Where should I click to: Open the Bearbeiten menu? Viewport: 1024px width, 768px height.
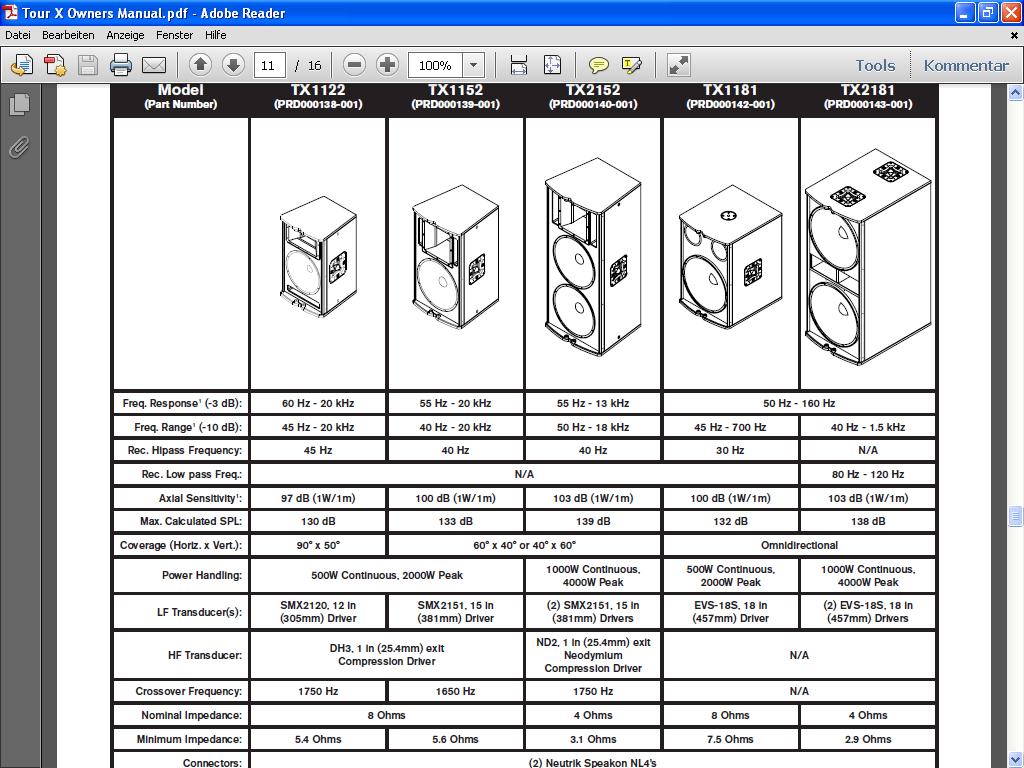click(x=68, y=35)
